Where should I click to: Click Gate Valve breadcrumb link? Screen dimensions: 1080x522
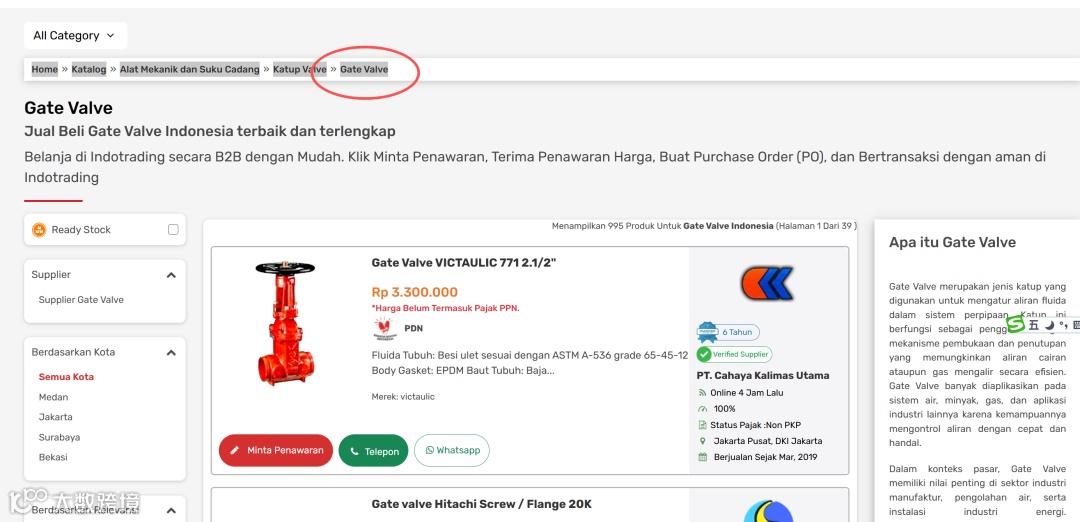point(364,70)
